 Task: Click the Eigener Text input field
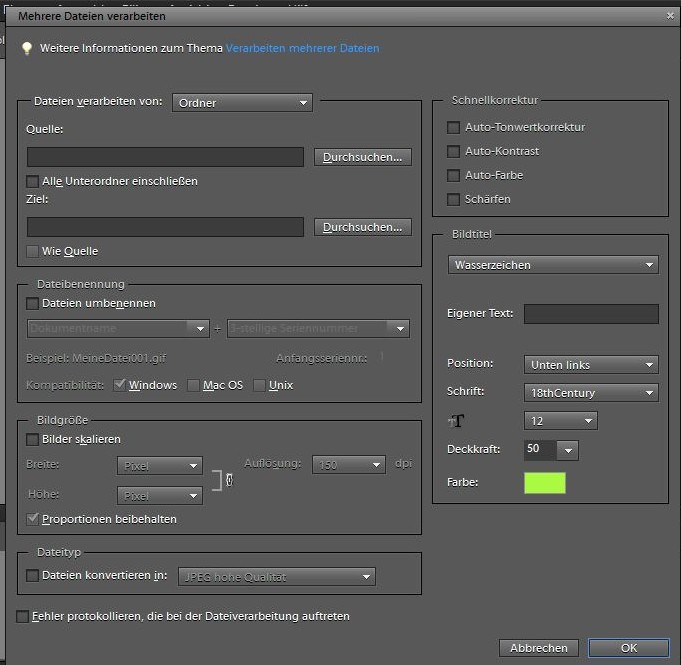coord(591,314)
